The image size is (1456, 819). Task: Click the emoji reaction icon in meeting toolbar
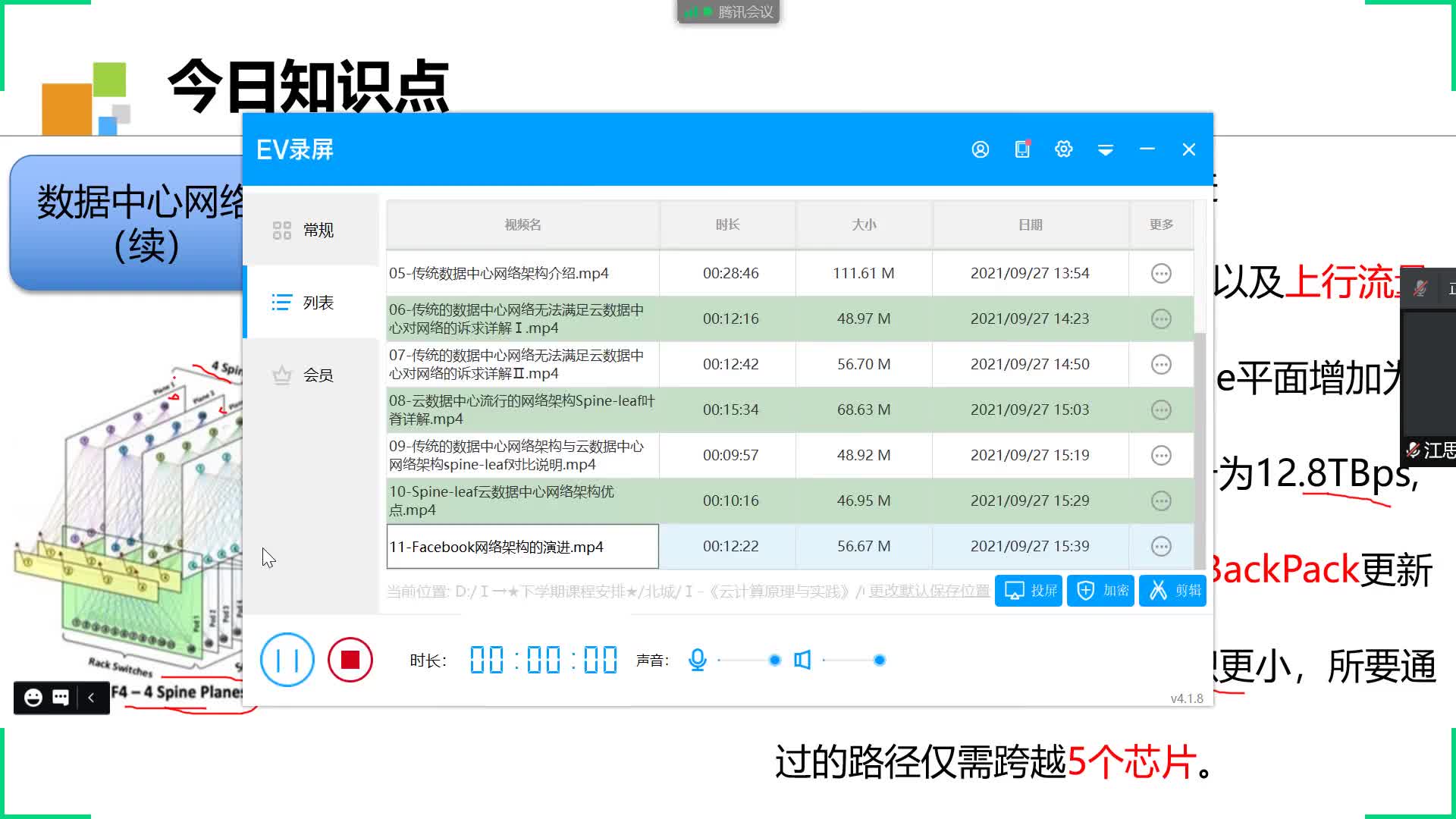tap(33, 698)
